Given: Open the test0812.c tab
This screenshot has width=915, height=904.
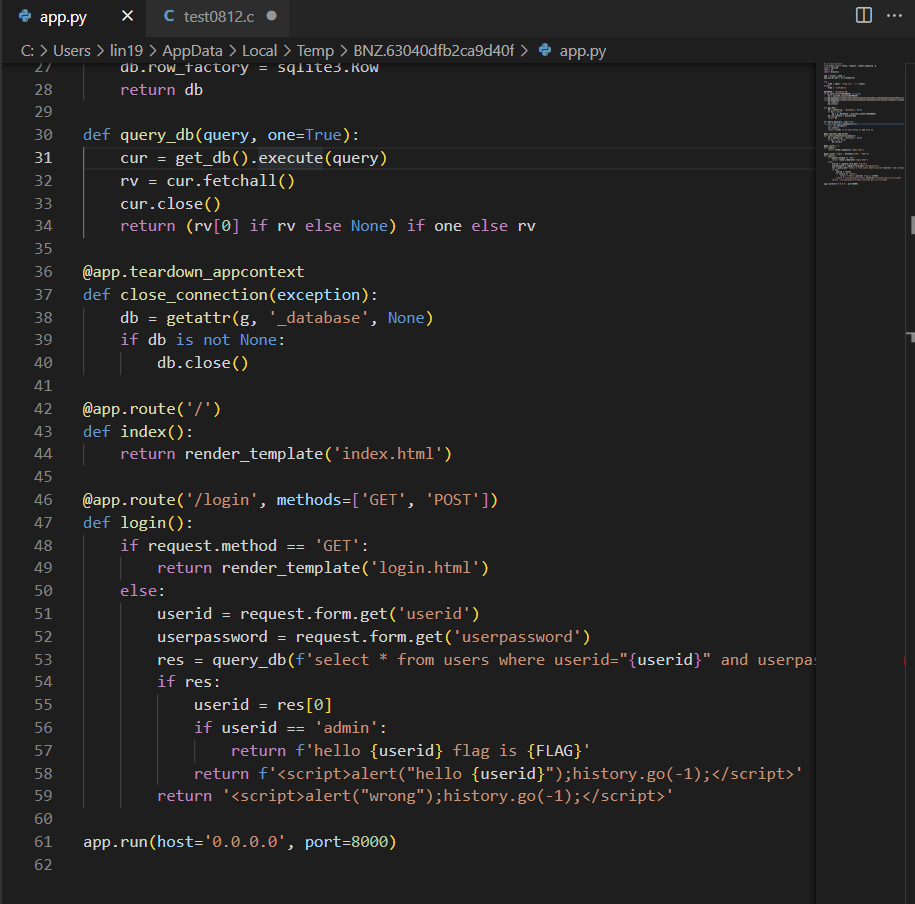Looking at the screenshot, I should pos(219,17).
